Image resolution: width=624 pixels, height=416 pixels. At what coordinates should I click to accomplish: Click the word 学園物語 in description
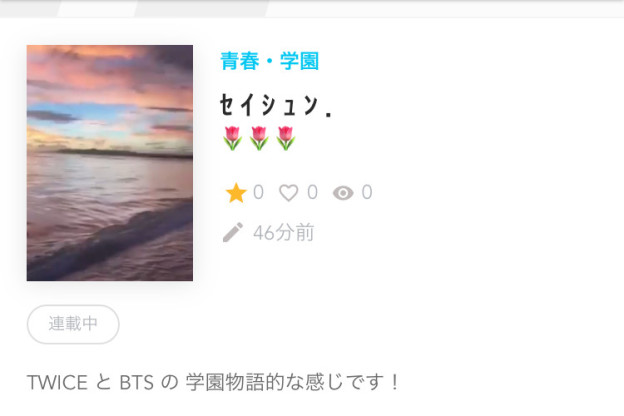(x=225, y=382)
